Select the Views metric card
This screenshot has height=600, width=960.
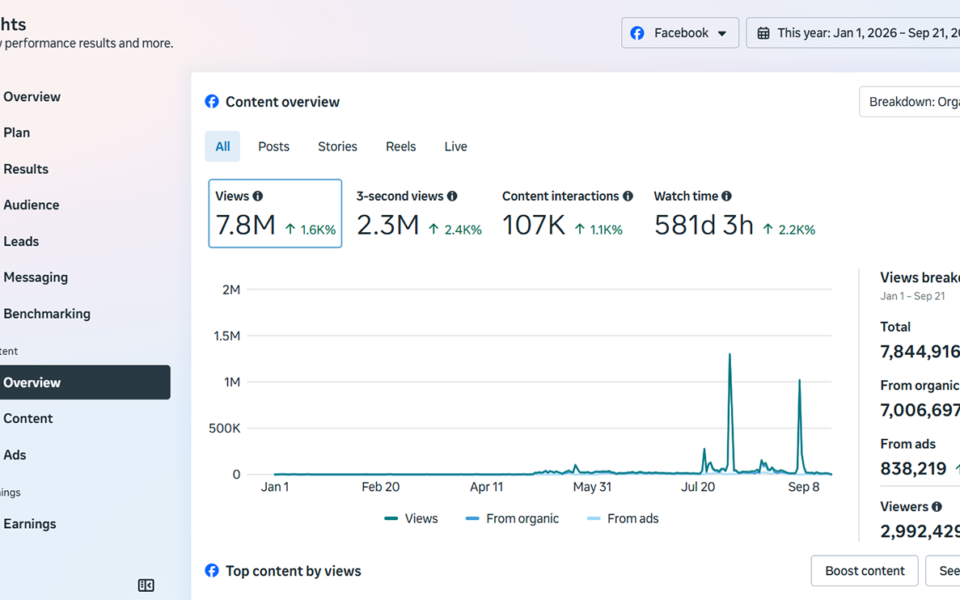pyautogui.click(x=275, y=214)
